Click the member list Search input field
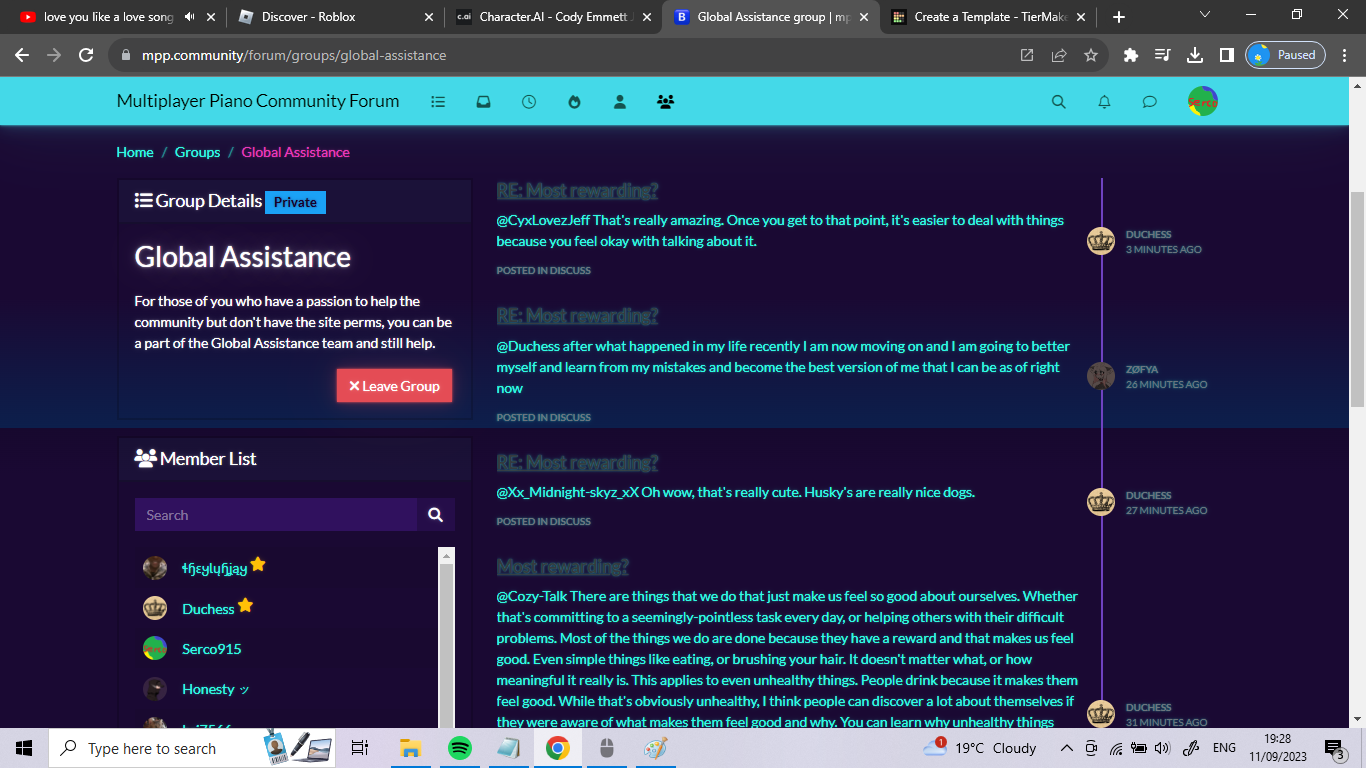This screenshot has width=1366, height=768. coord(276,515)
